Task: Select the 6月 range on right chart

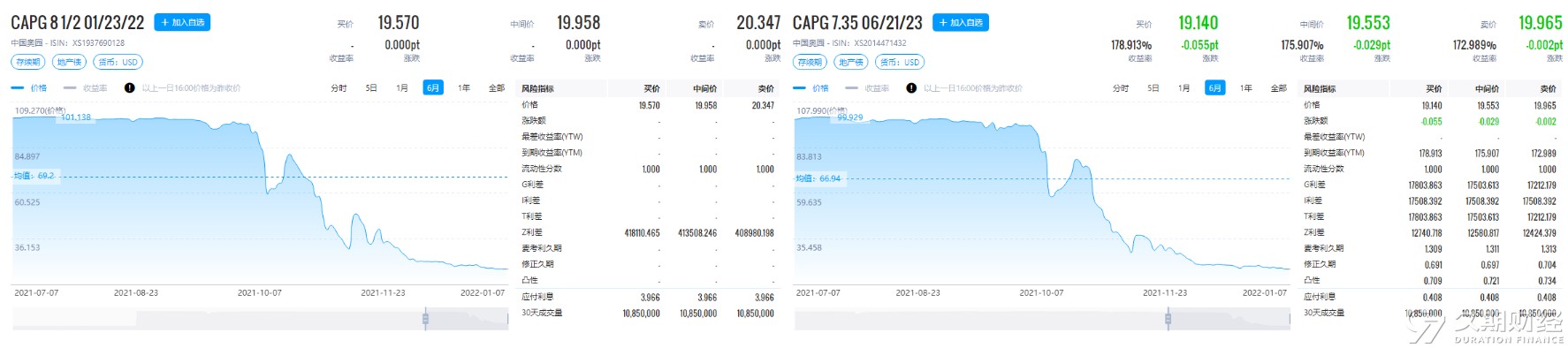Action: tap(1215, 88)
